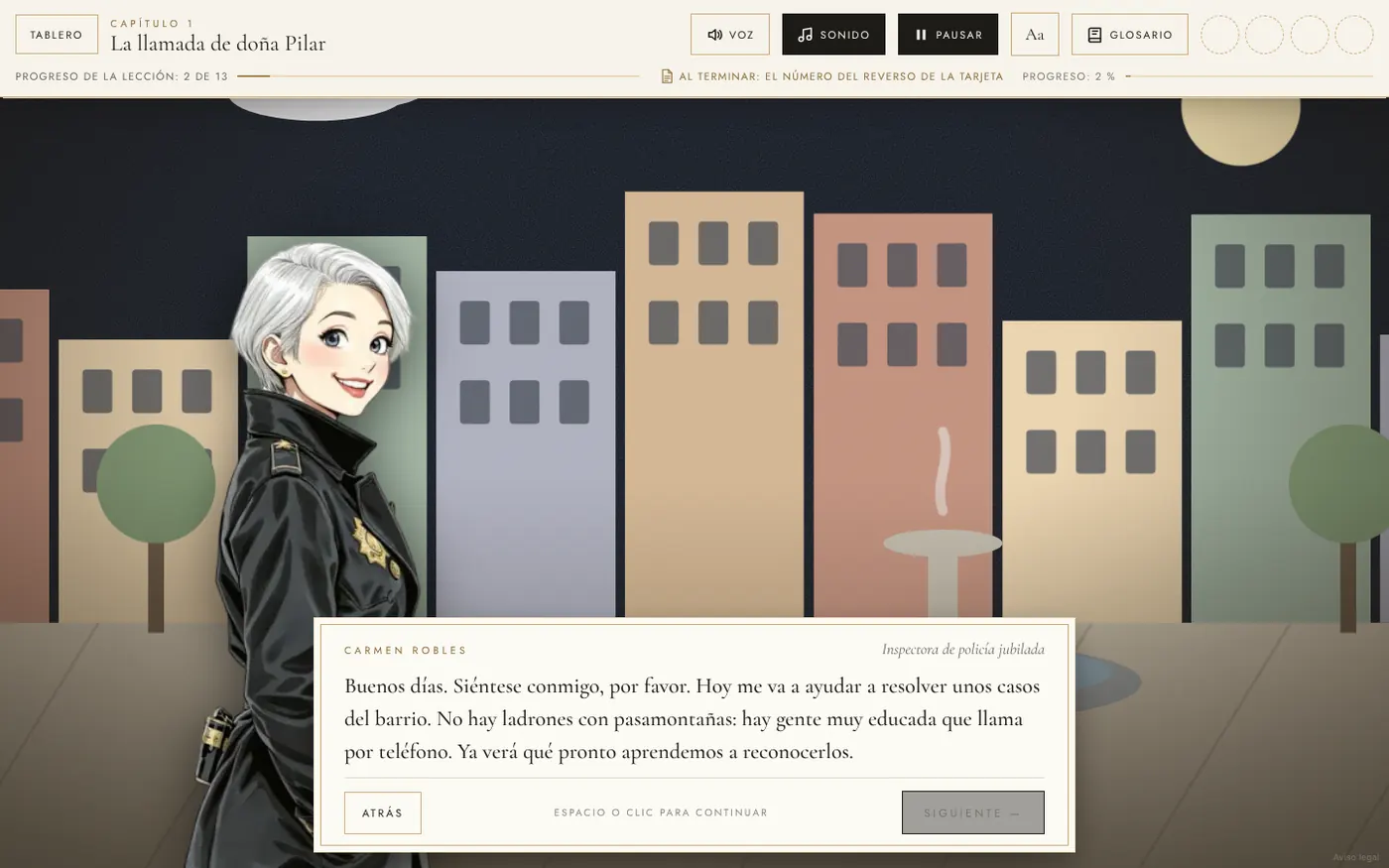The width and height of the screenshot is (1389, 868).
Task: Click the hint 'Espacio o clic para continuar'
Action: click(x=661, y=813)
